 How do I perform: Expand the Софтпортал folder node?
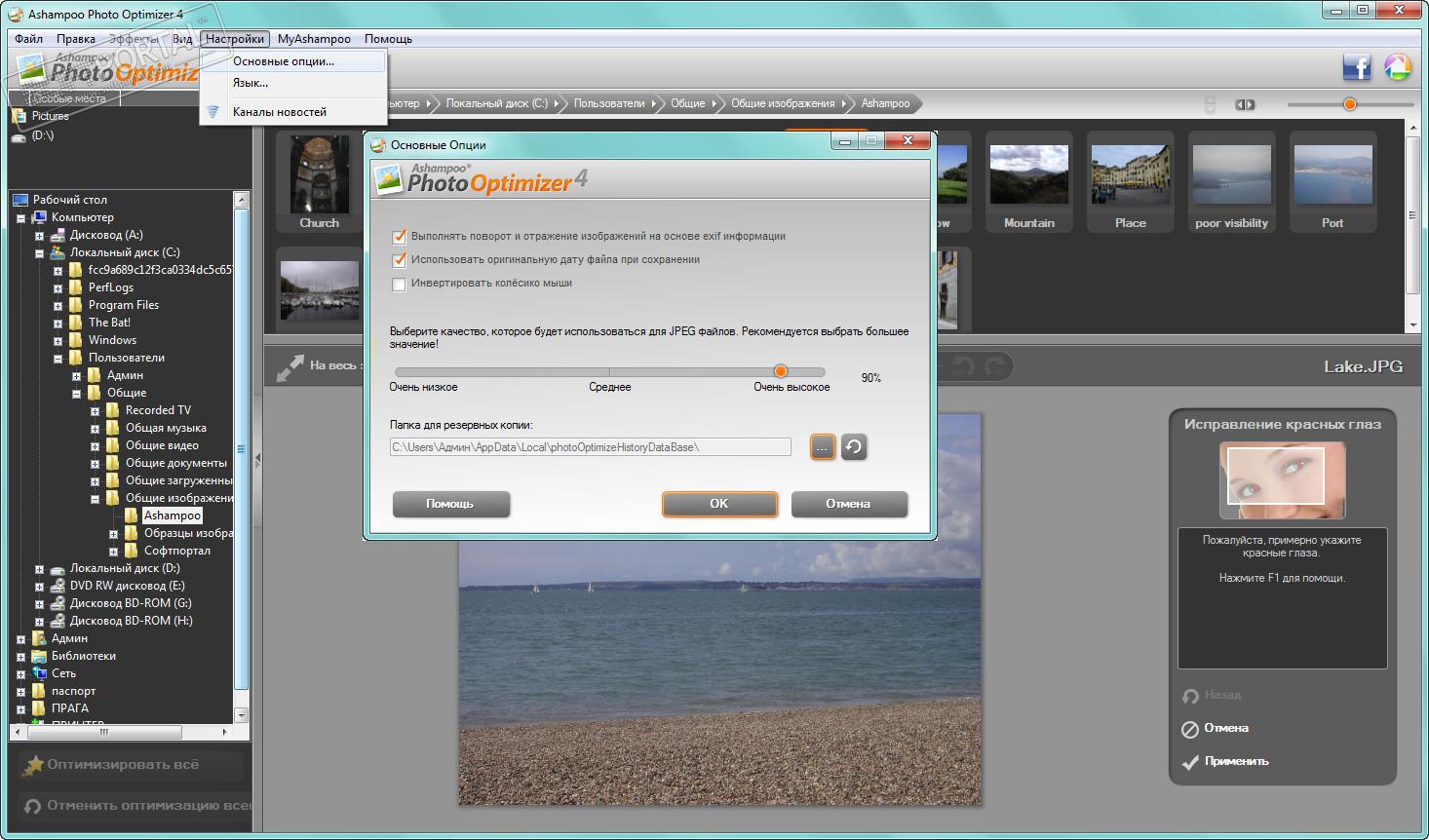pyautogui.click(x=113, y=552)
